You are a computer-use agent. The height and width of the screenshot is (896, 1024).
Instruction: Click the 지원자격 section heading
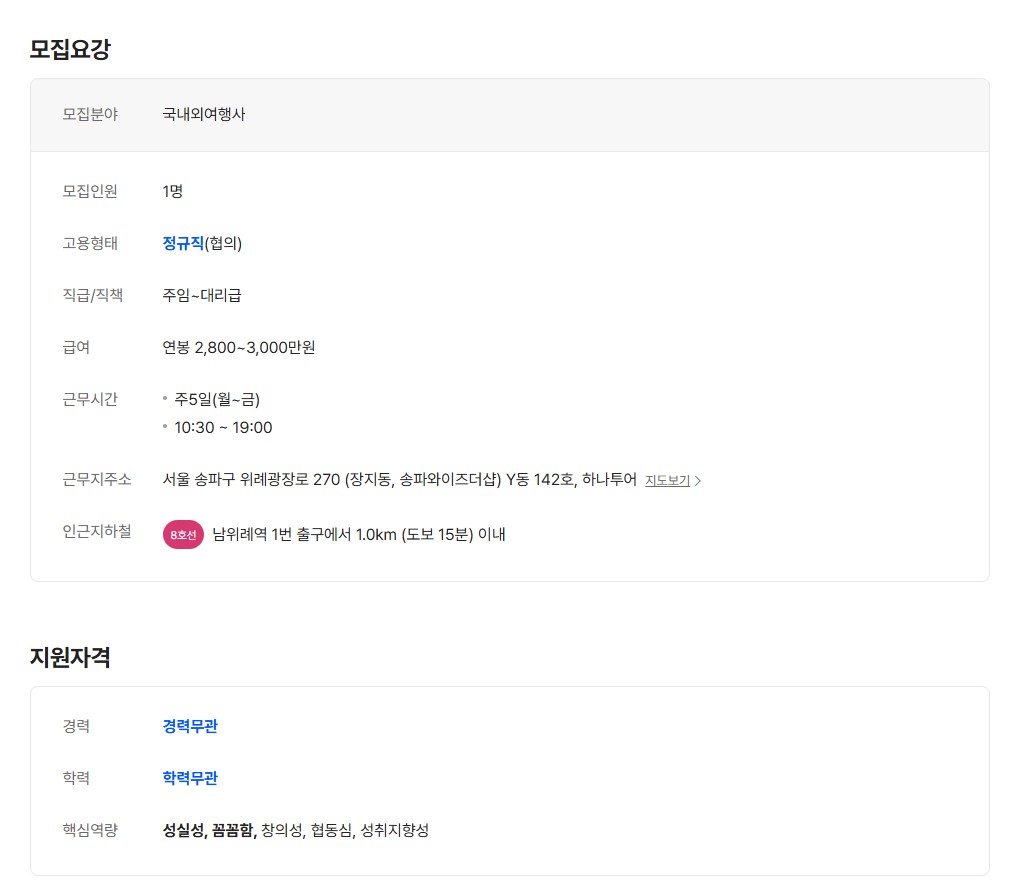pyautogui.click(x=70, y=657)
